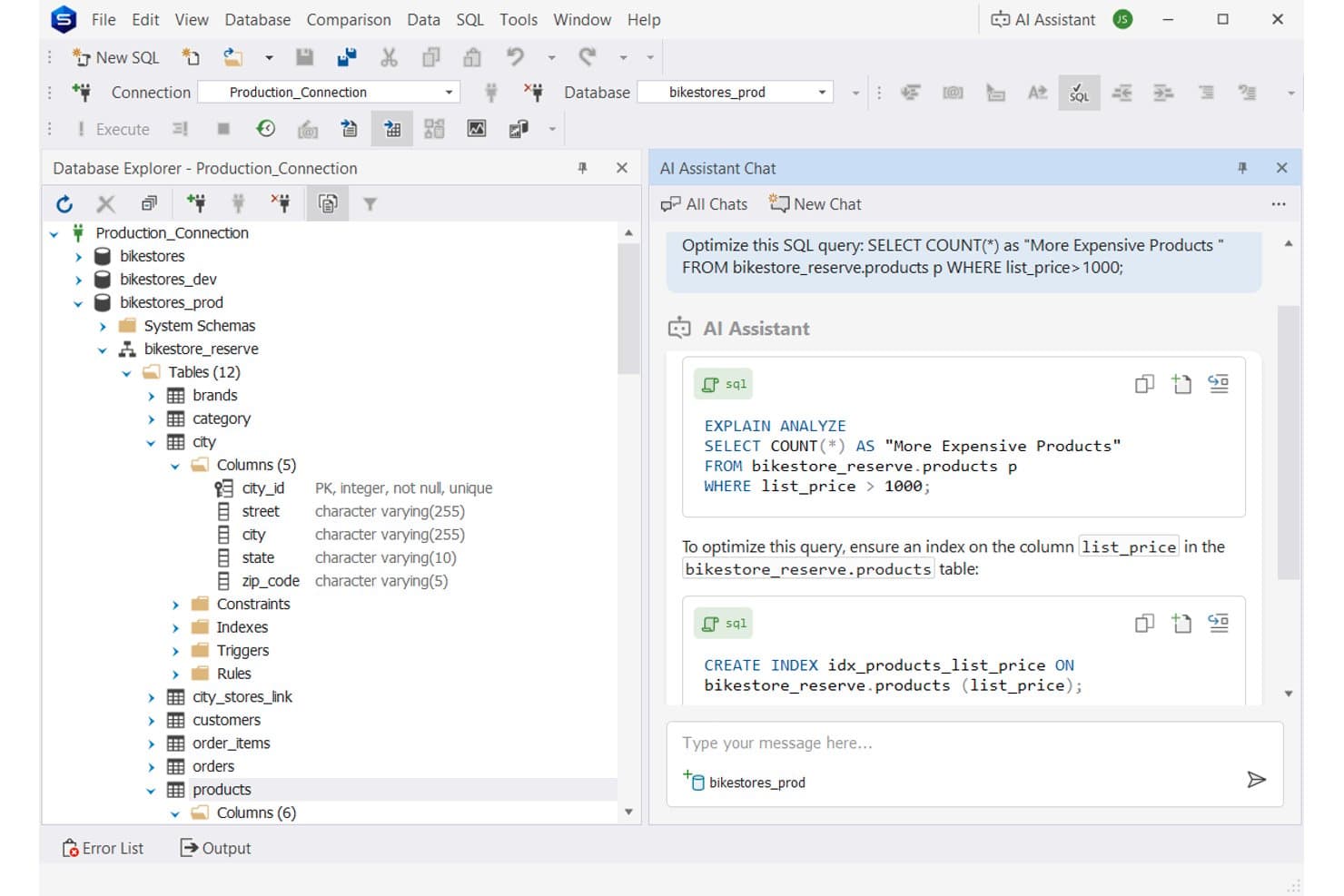Open the AI chat more options ellipsis
The width and height of the screenshot is (1344, 896).
coord(1279,204)
